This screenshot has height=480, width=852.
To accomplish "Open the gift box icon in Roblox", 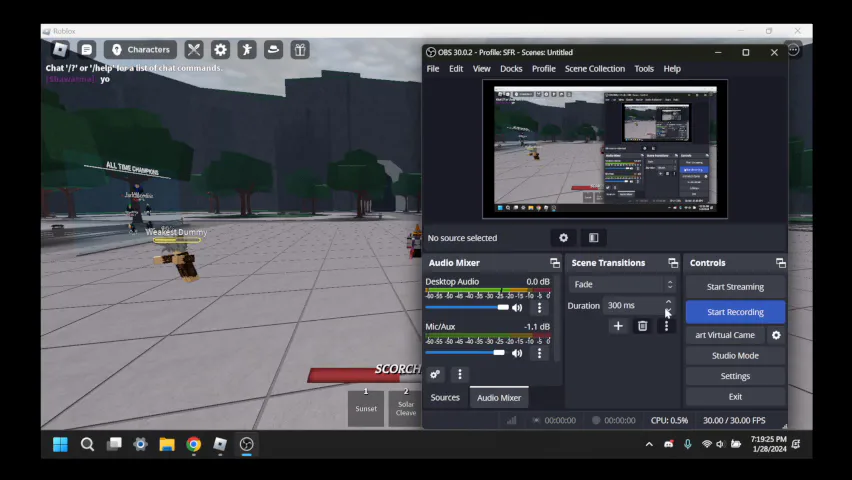I will 300,49.
